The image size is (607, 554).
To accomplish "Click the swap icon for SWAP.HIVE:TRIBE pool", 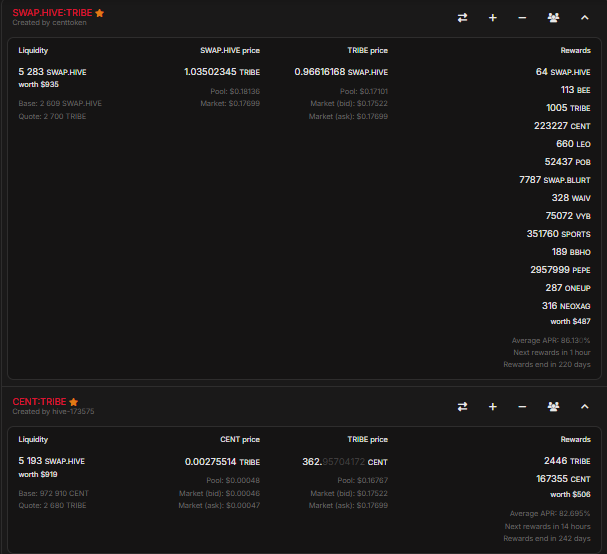I will (x=462, y=18).
